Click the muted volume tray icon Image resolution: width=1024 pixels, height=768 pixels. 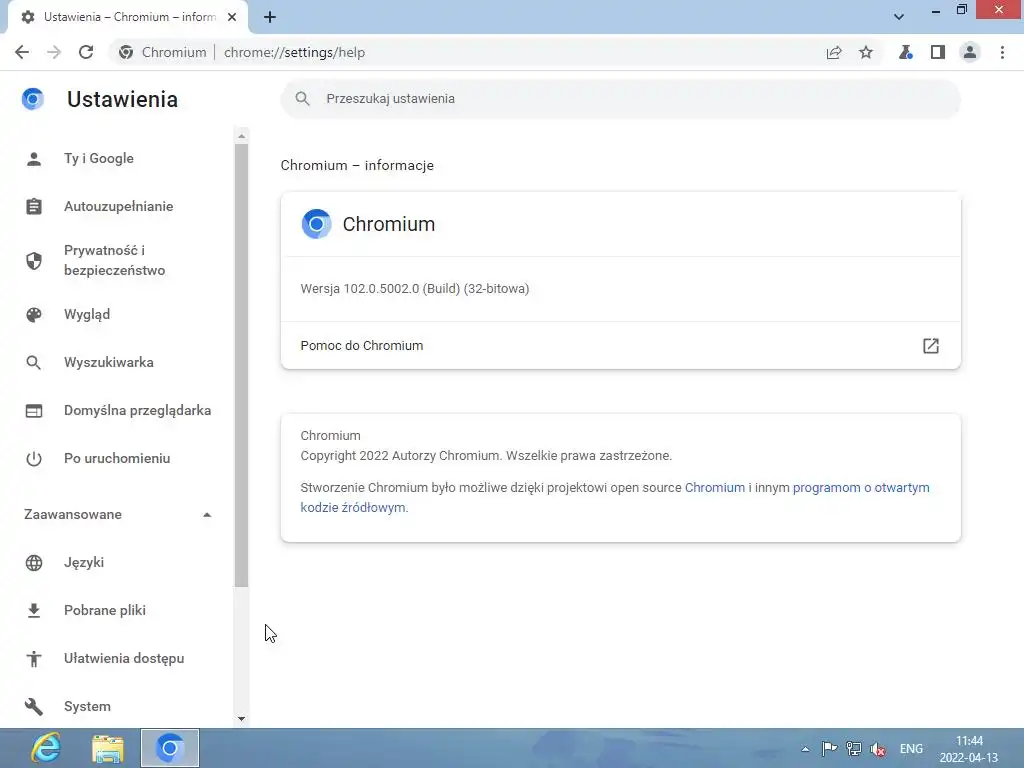(x=878, y=749)
